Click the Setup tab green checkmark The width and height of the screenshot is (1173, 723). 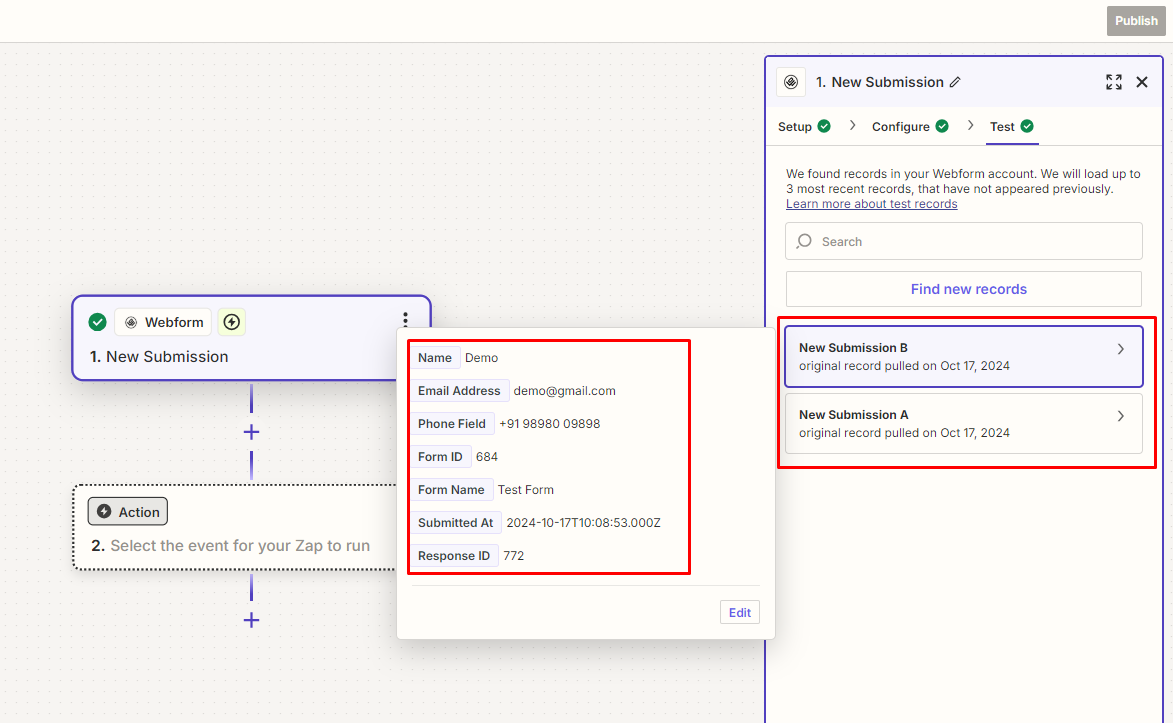(x=824, y=126)
